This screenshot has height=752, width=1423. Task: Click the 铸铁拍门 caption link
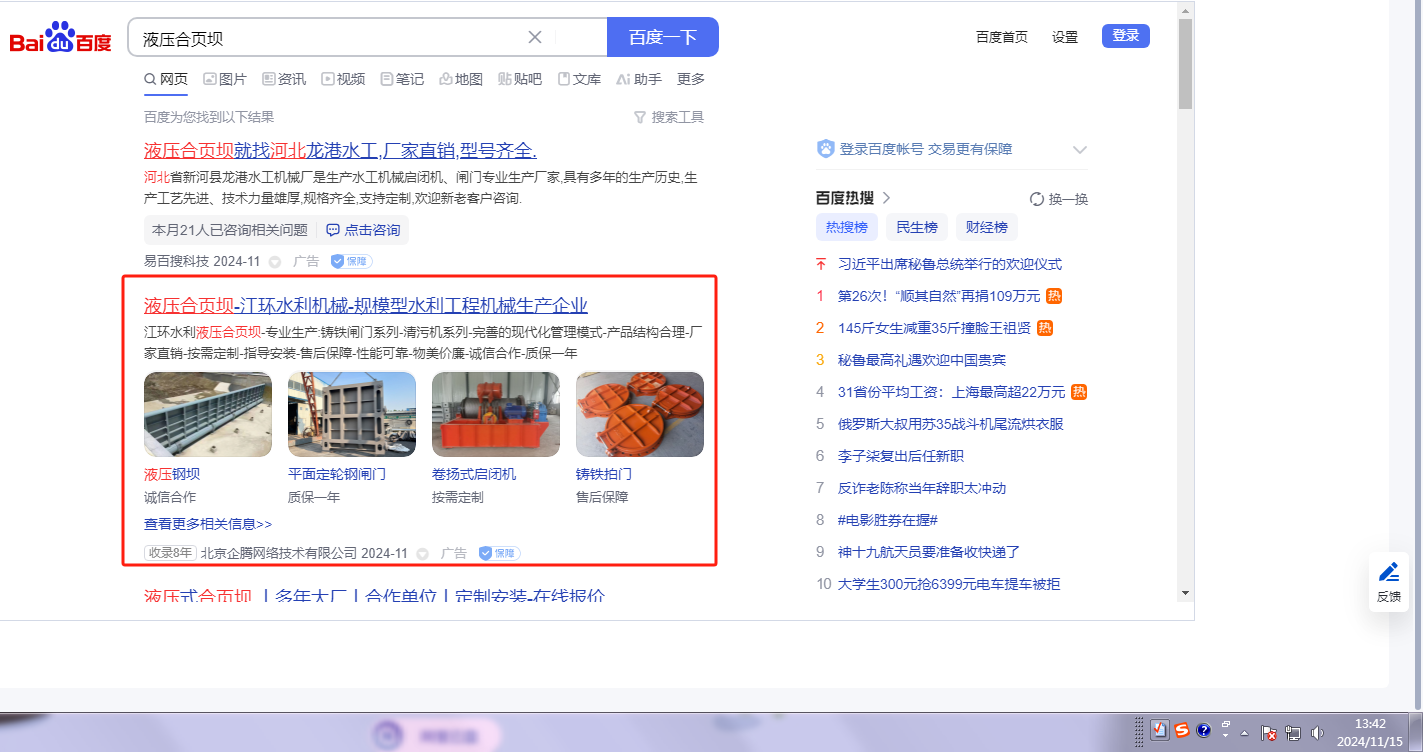pos(604,474)
